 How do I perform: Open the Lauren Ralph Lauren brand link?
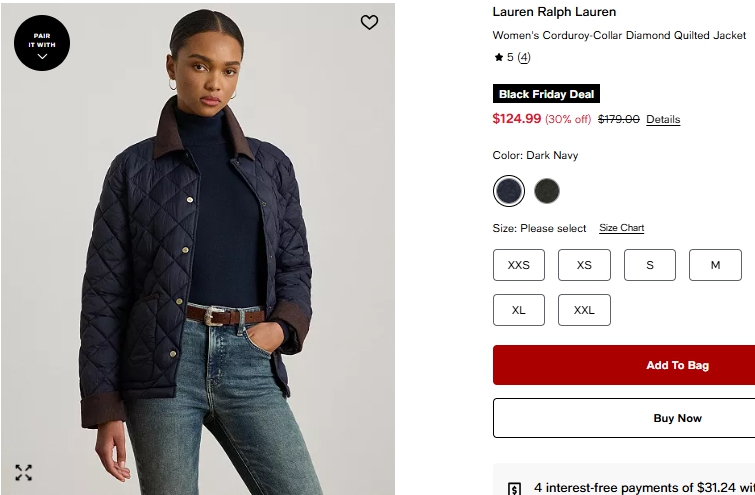[x=554, y=12]
